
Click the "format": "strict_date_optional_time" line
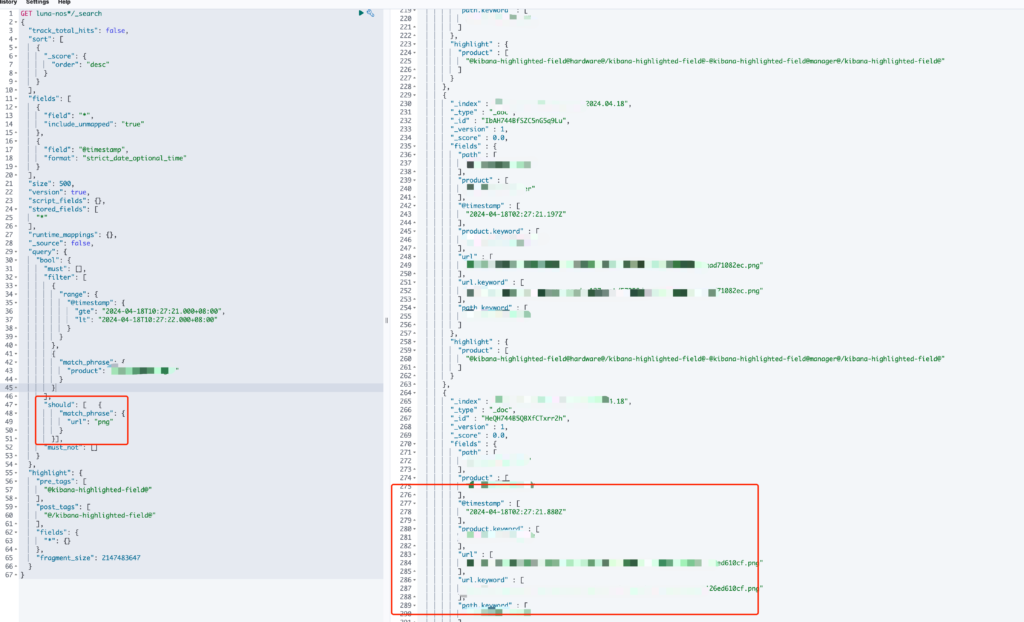pyautogui.click(x=115, y=158)
